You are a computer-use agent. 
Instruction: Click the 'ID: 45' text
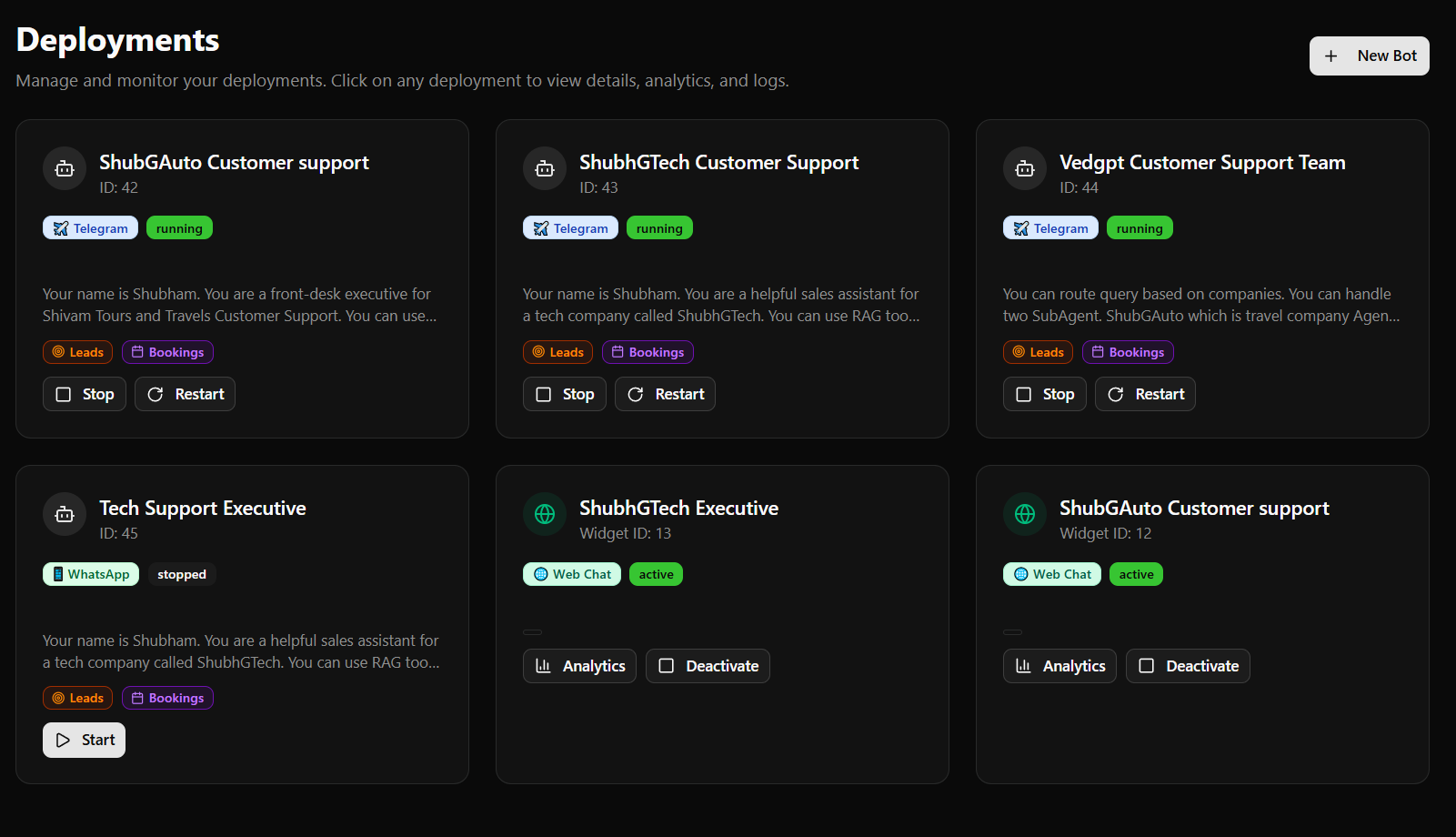click(118, 533)
